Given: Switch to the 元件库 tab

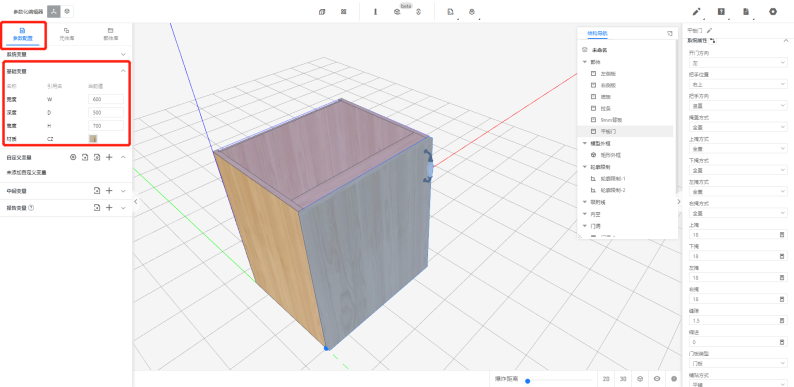Looking at the screenshot, I should tap(66, 34).
